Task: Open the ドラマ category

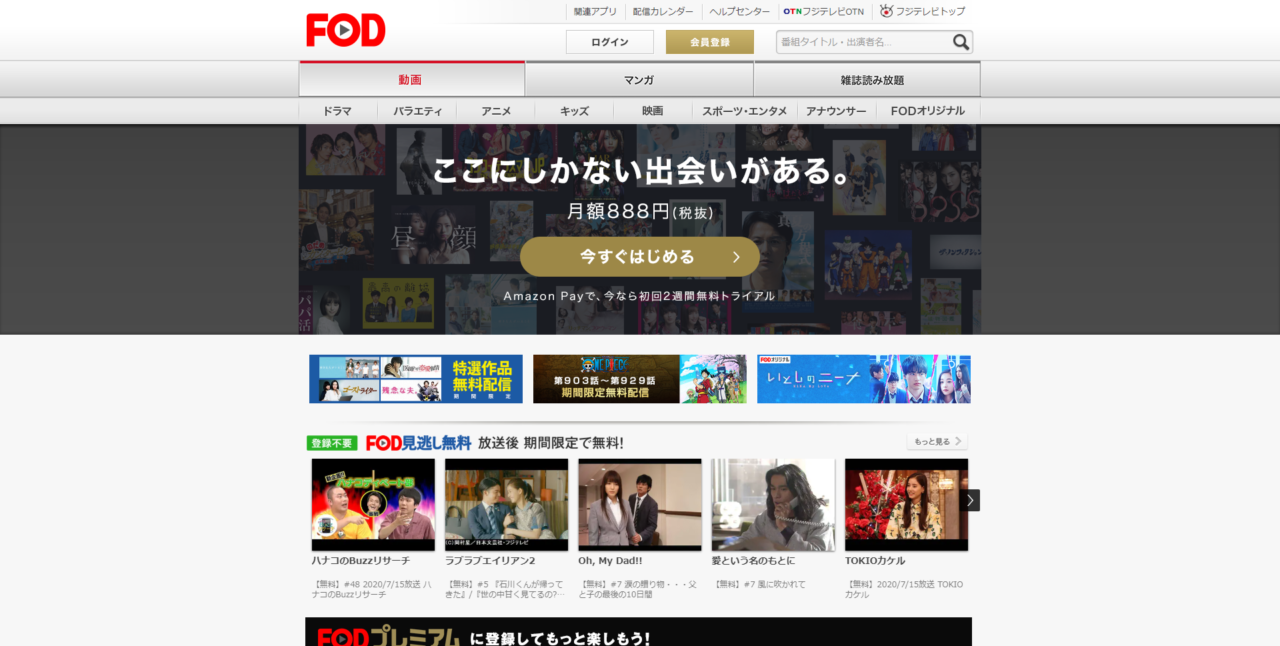Action: [338, 111]
